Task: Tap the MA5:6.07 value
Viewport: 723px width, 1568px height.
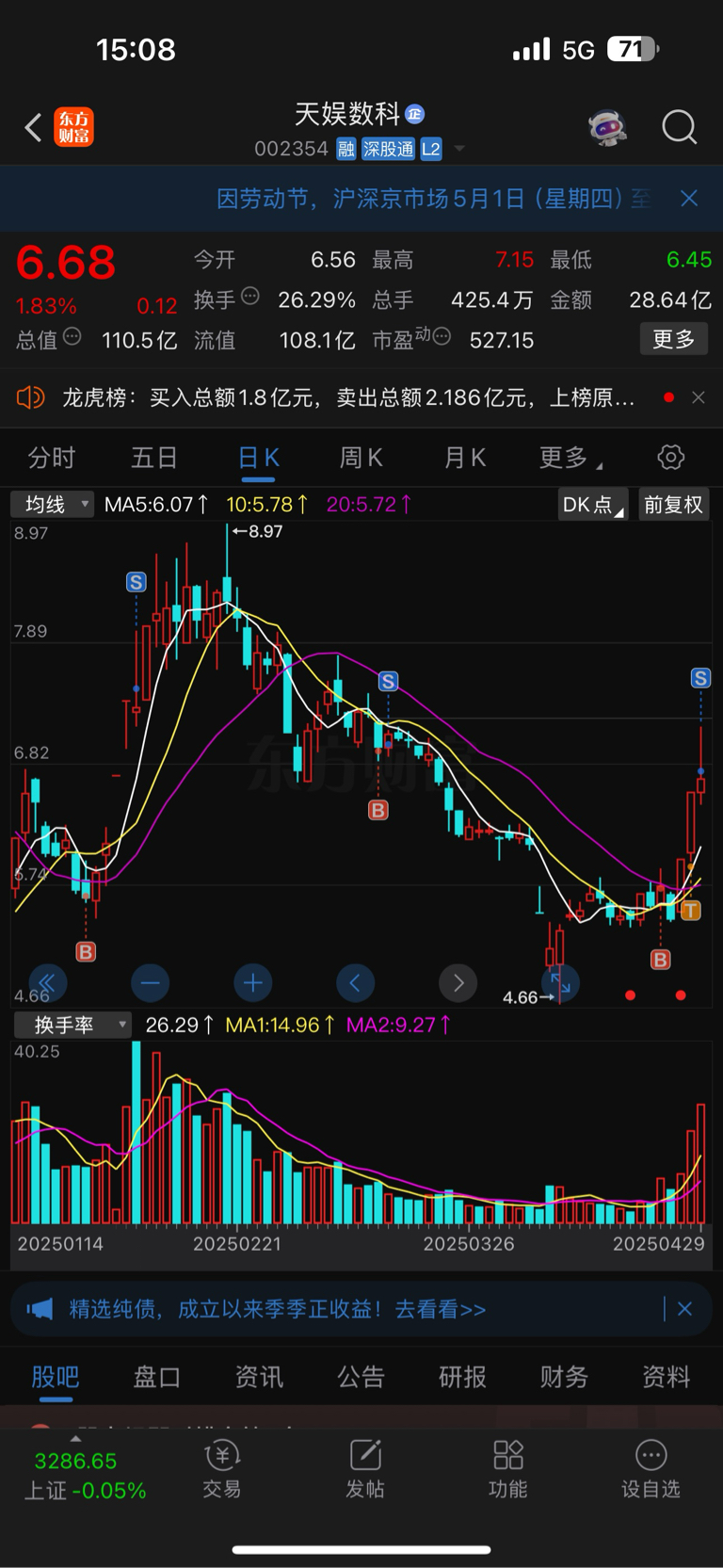Action: (x=155, y=505)
